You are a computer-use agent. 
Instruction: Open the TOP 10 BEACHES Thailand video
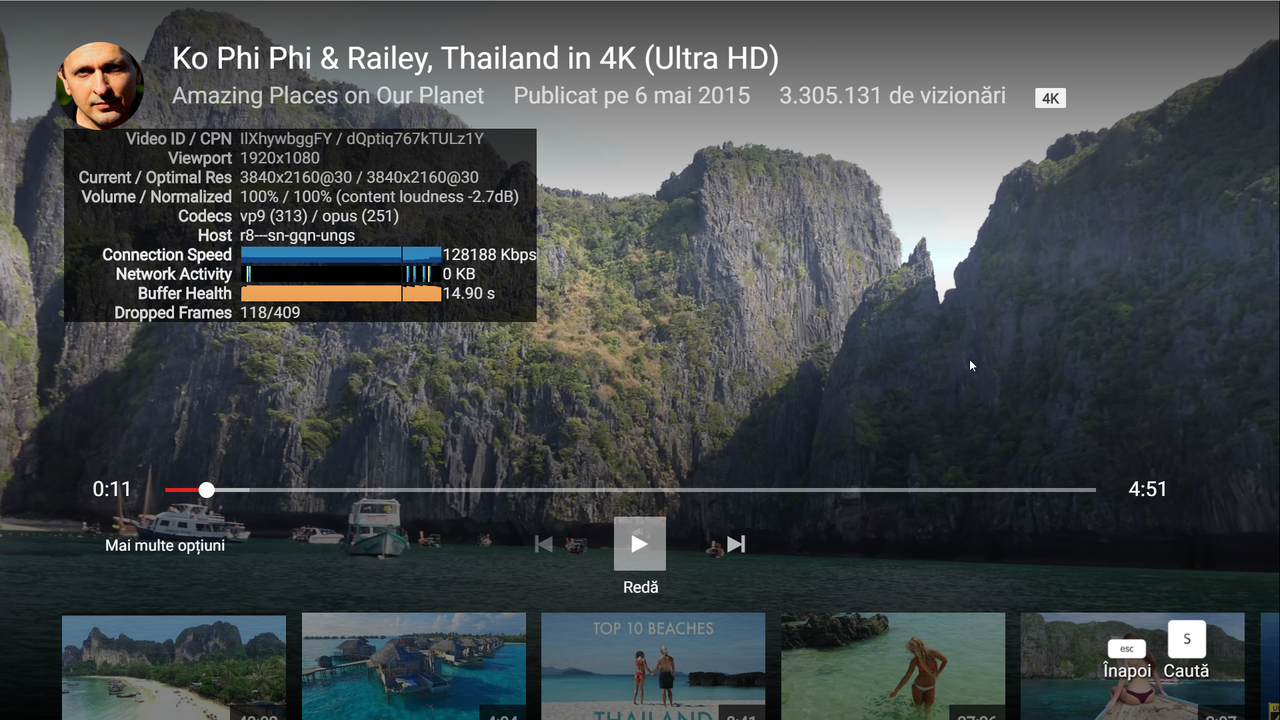coord(653,667)
